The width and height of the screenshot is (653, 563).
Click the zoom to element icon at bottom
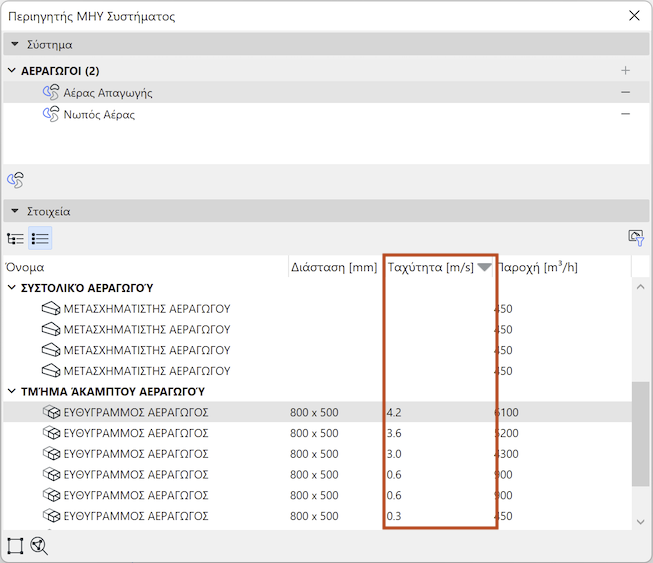40,546
